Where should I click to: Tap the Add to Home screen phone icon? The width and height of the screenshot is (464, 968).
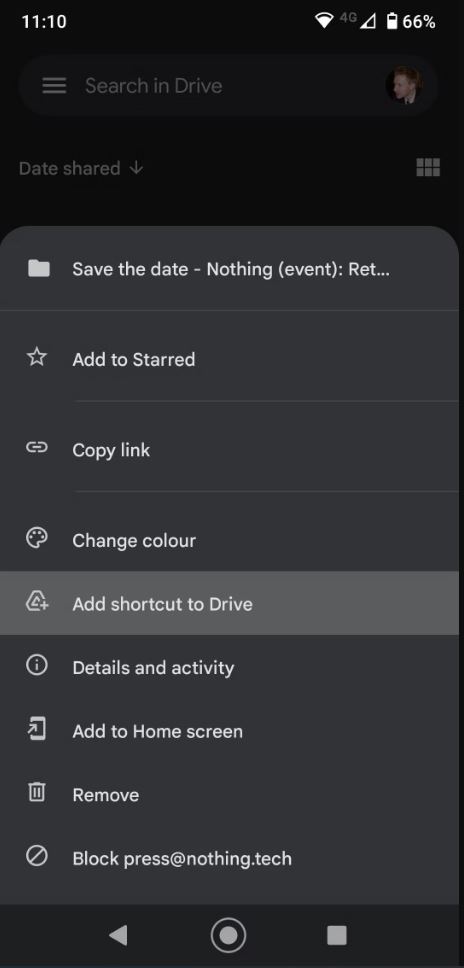click(x=37, y=730)
